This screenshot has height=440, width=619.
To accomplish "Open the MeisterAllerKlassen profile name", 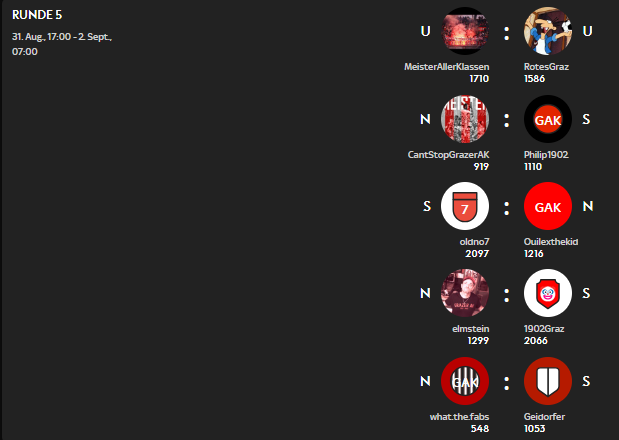I will tap(446, 67).
